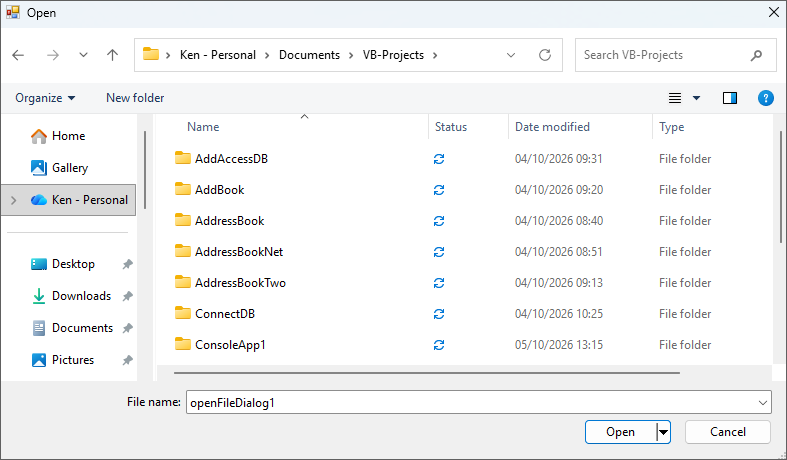Screen dimensions: 787x460
Task: Change view with the list view icon
Action: [675, 98]
